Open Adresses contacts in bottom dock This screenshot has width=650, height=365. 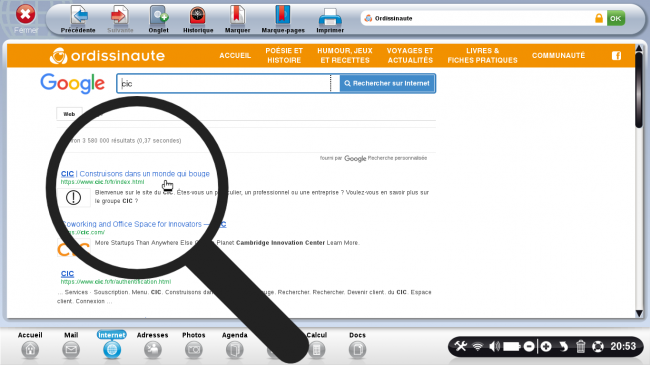(x=153, y=345)
